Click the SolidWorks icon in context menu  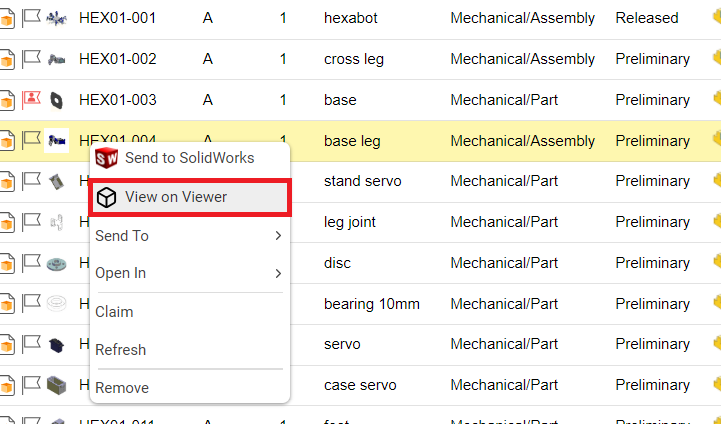pos(107,158)
